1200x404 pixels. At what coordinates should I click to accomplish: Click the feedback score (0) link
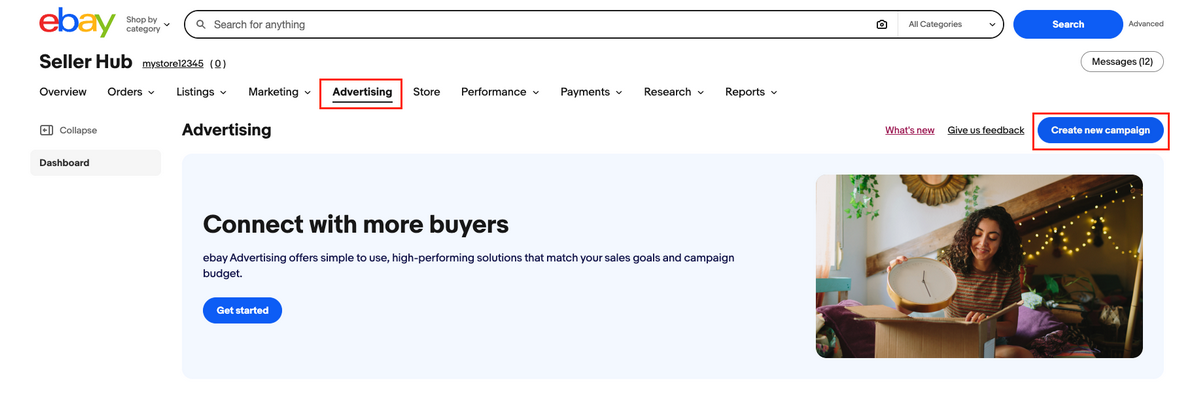click(217, 63)
